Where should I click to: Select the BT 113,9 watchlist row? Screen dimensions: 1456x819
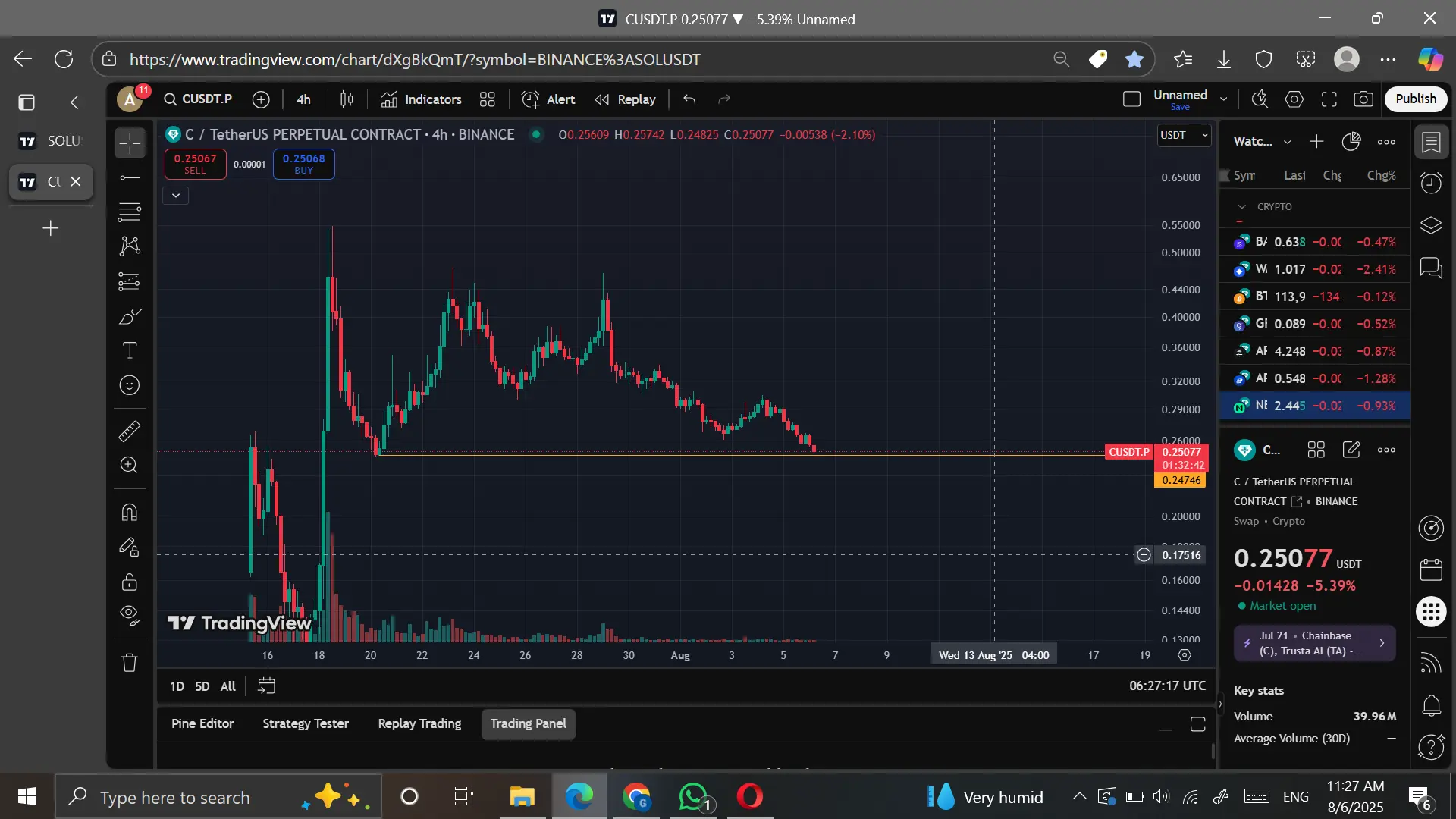point(1315,297)
